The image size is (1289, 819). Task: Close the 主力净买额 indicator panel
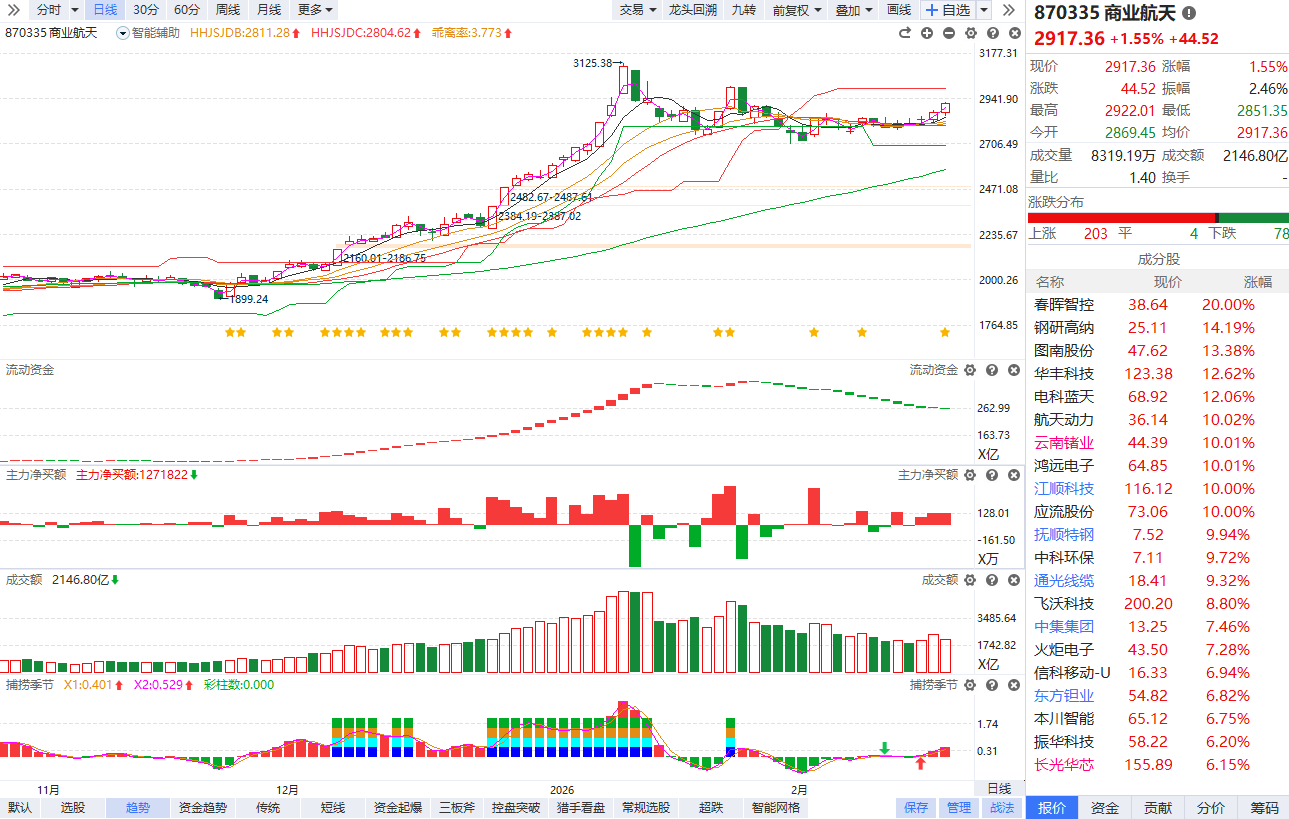tap(1012, 474)
